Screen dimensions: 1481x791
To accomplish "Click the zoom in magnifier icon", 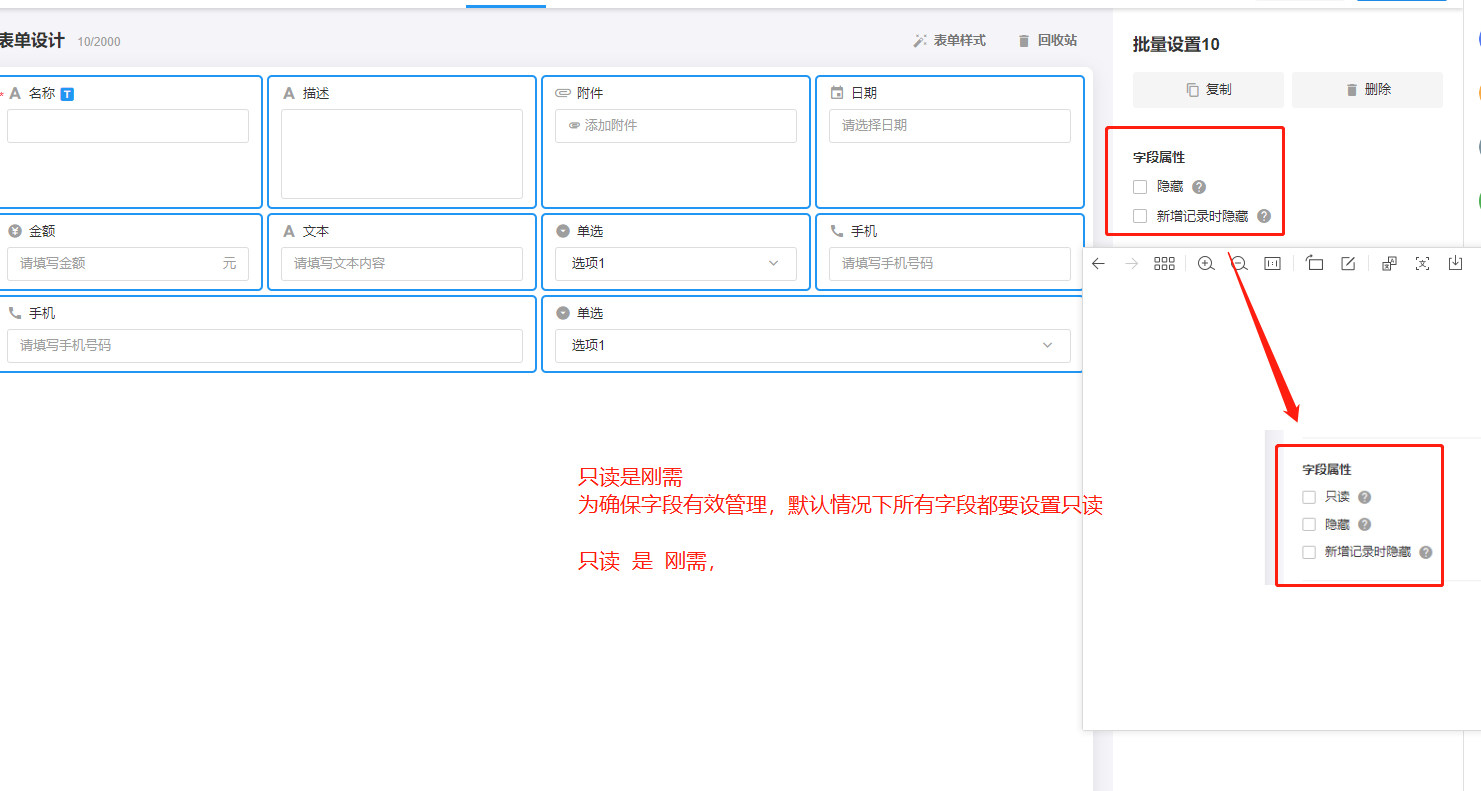I will [1206, 264].
